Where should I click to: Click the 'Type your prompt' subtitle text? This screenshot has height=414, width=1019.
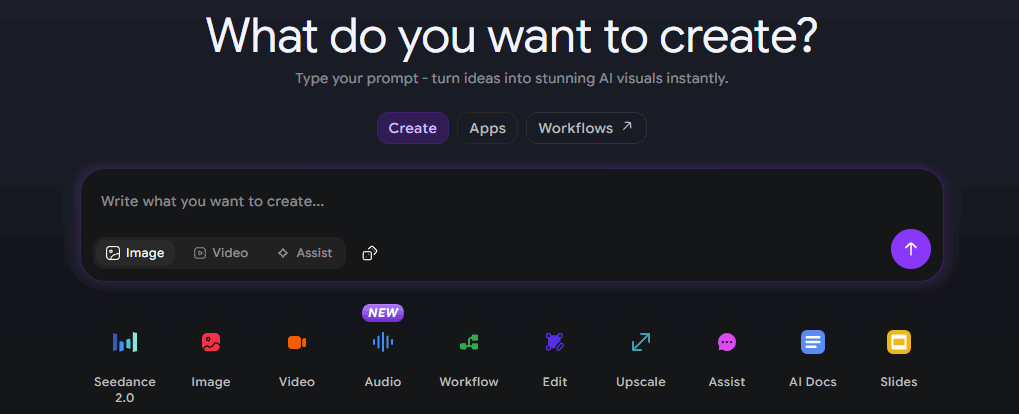pos(511,79)
